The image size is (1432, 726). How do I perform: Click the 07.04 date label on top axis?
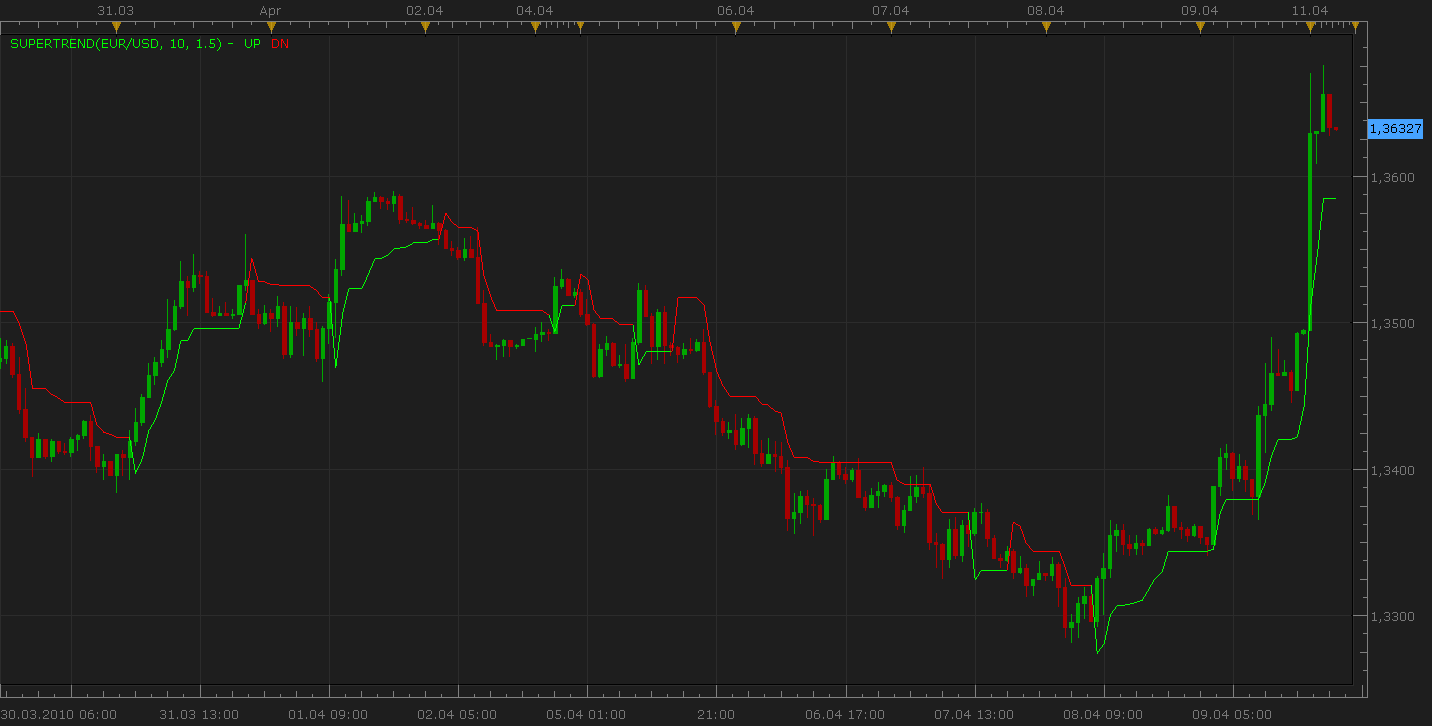click(891, 10)
